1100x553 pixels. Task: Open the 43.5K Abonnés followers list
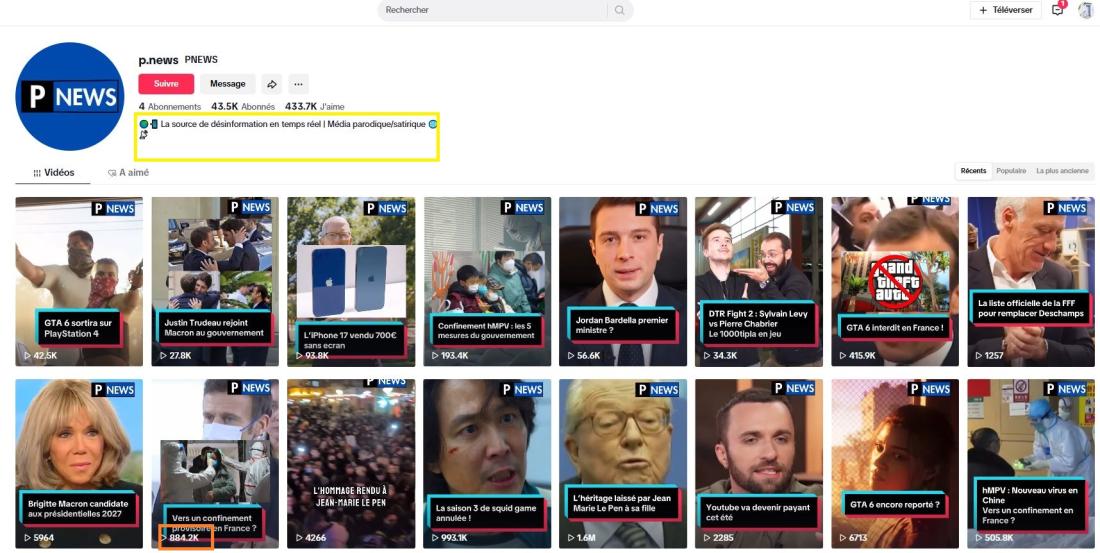point(243,107)
